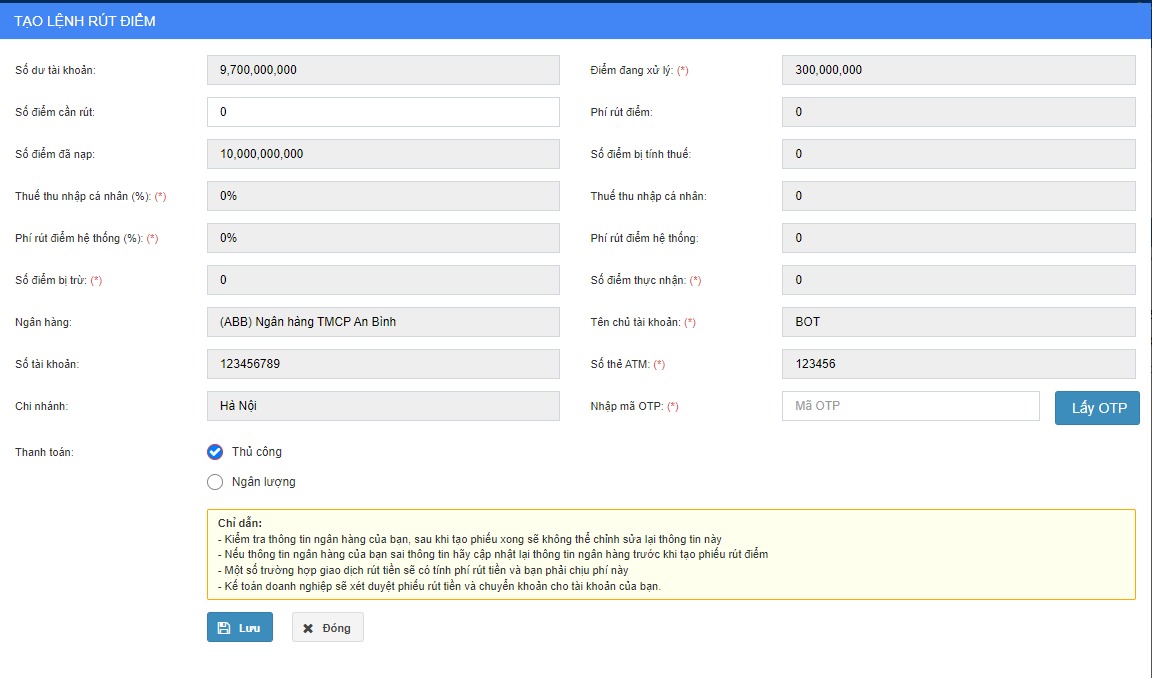Click the Ngân hàng TMCP An Bình field

click(383, 322)
